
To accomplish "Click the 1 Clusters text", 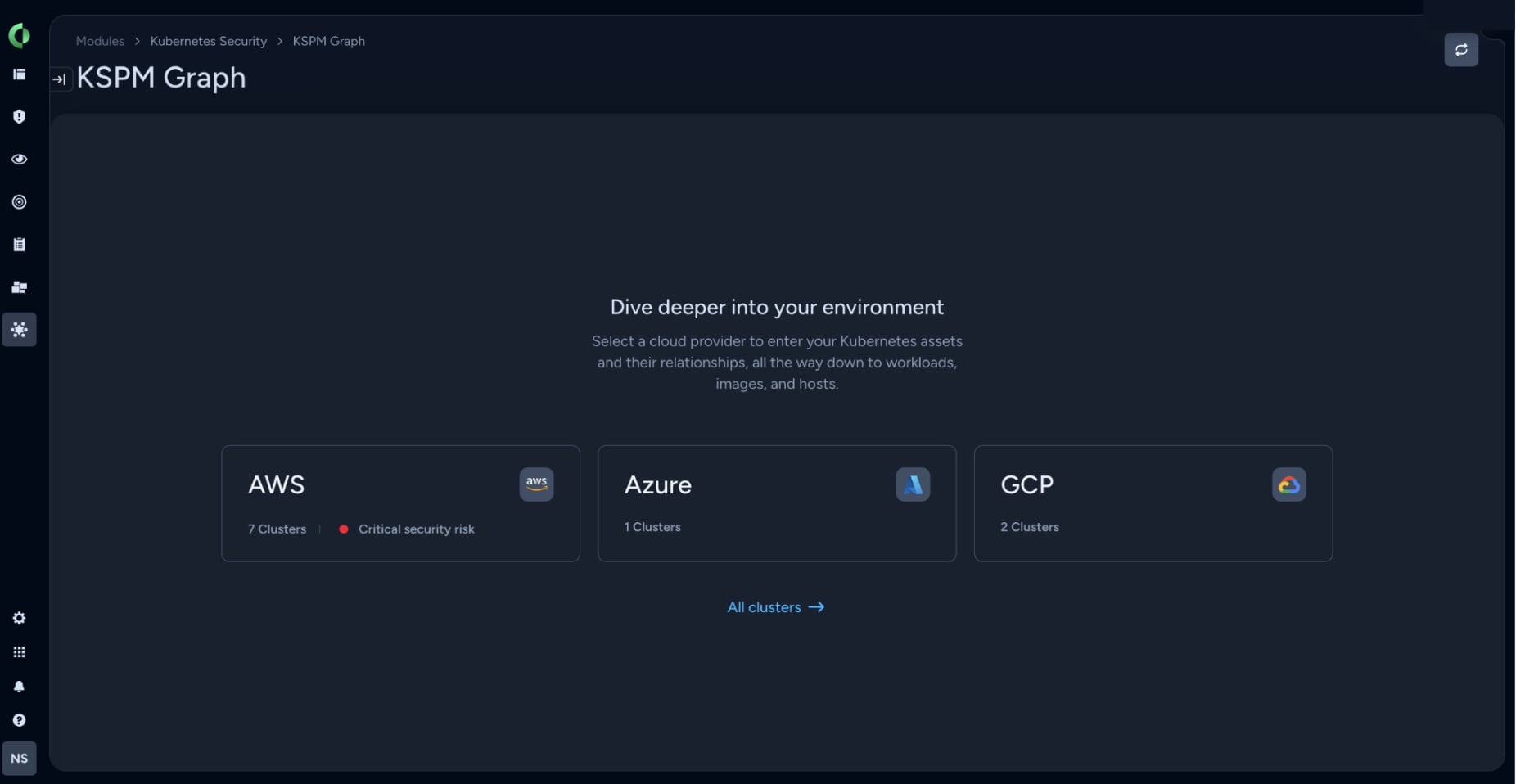I will 652,527.
